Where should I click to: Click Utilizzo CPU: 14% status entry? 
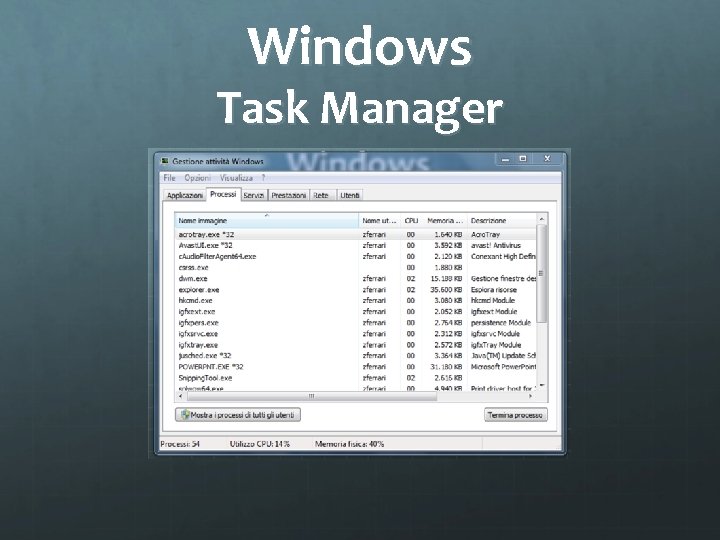pos(260,444)
